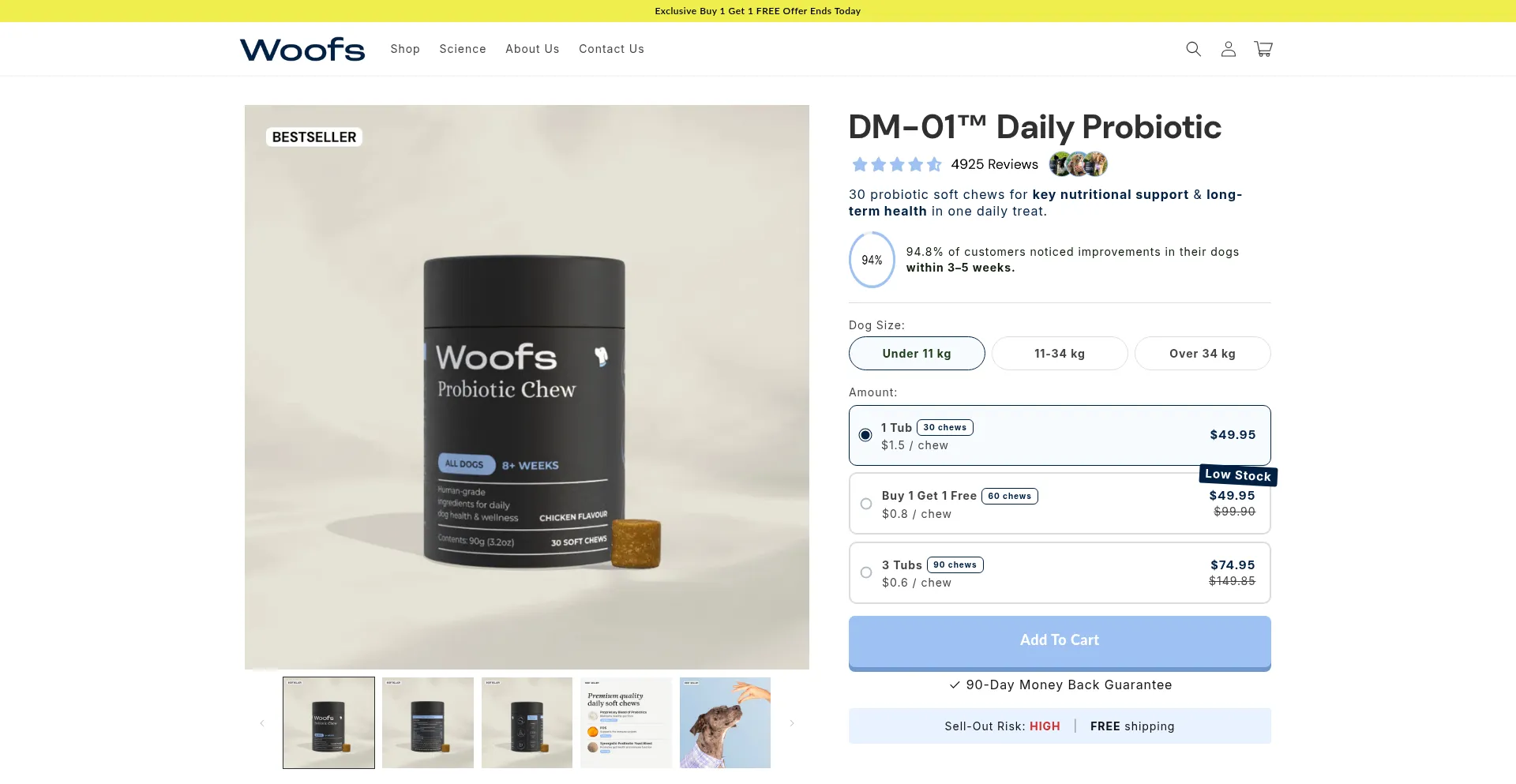The image size is (1516, 784).
Task: Select the 3 Tubs radio option
Action: coord(866,572)
